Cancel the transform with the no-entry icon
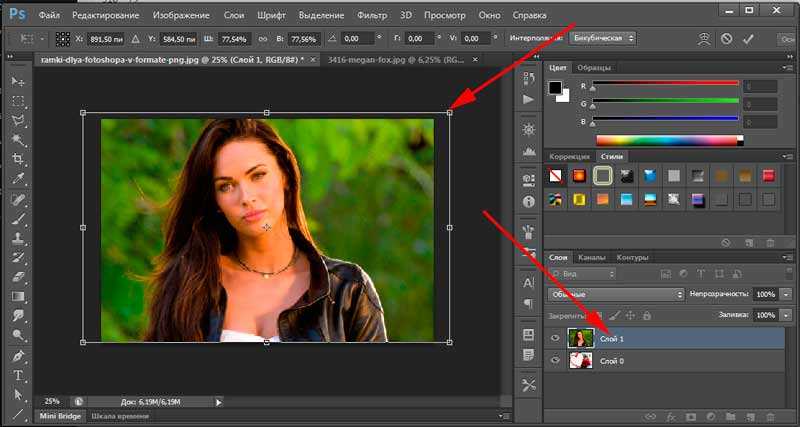This screenshot has width=800, height=427. 726,39
